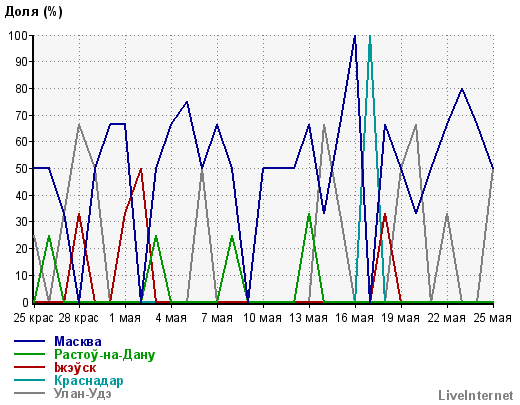
Task: Click the Доля (%) axis title
Action: tap(33, 12)
